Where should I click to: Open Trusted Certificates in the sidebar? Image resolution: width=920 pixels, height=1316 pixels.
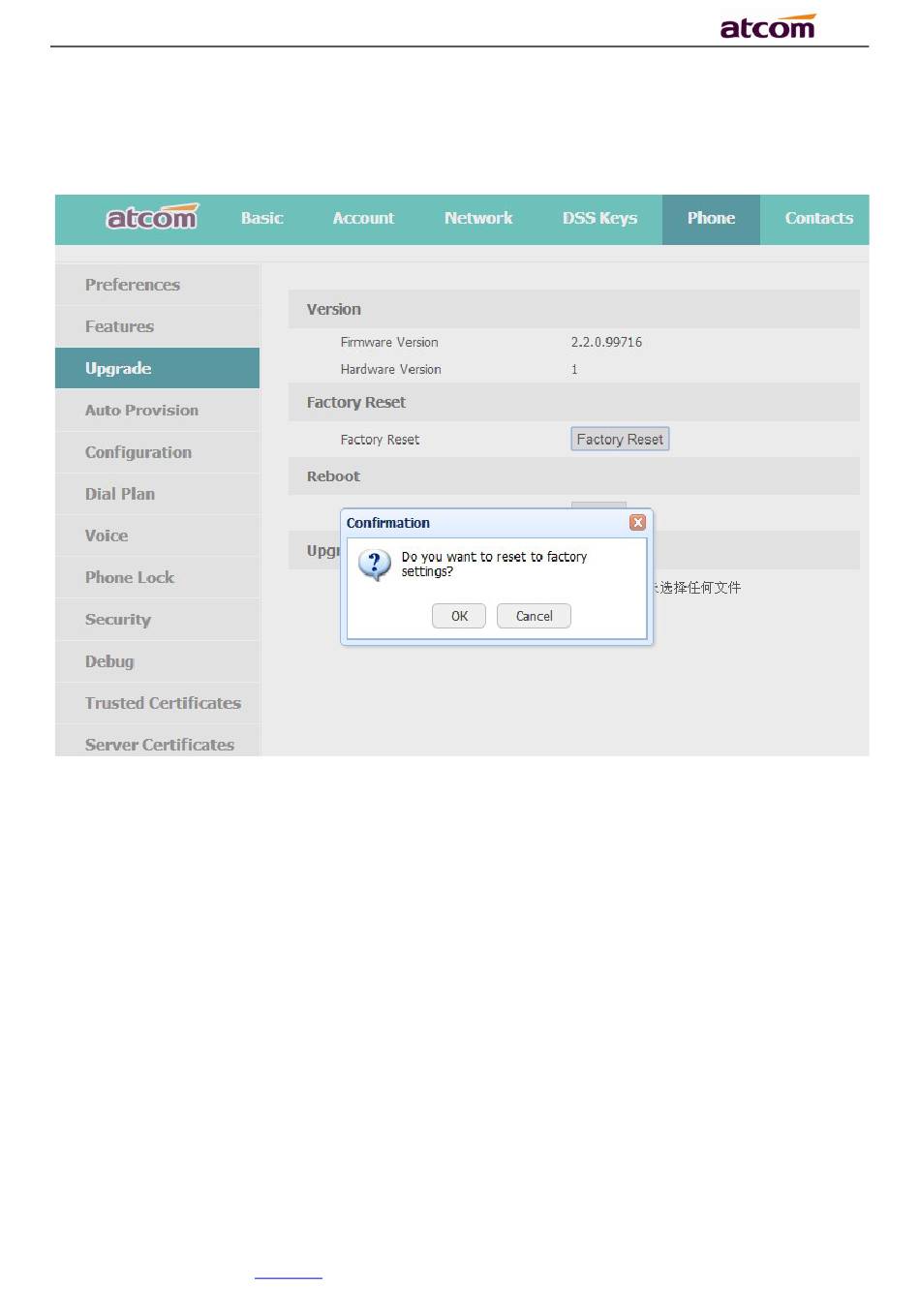click(157, 703)
